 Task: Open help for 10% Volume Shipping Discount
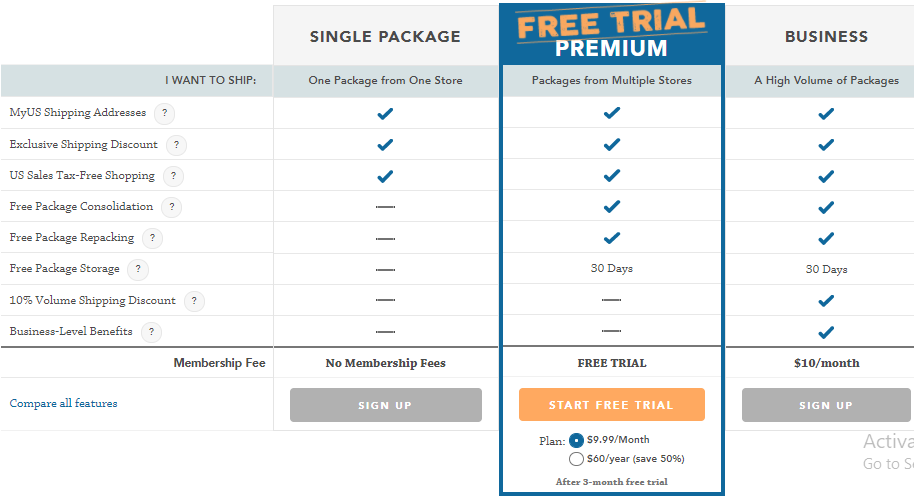coord(194,301)
